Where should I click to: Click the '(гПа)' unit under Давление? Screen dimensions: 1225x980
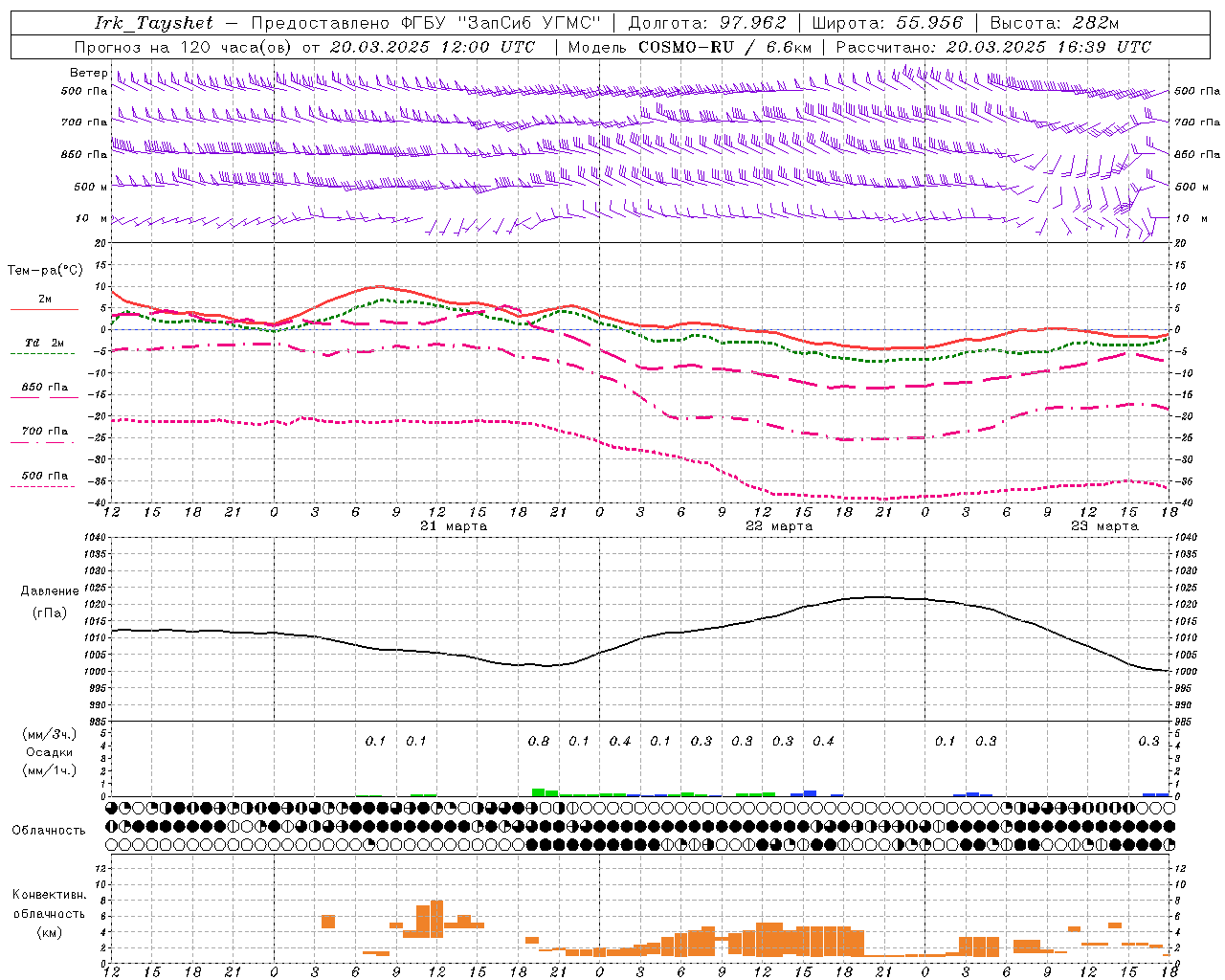pos(50,612)
